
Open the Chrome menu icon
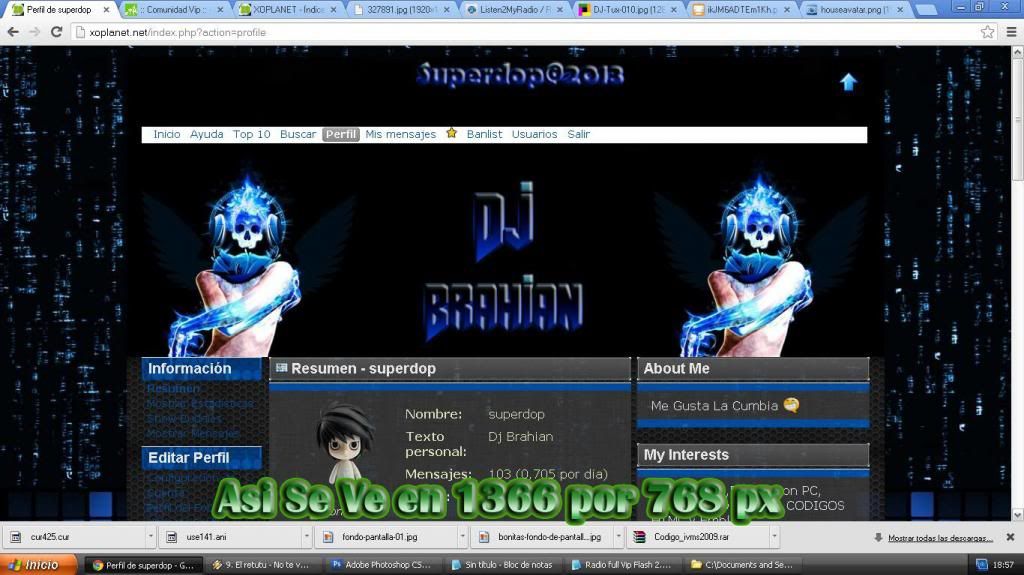[1011, 32]
